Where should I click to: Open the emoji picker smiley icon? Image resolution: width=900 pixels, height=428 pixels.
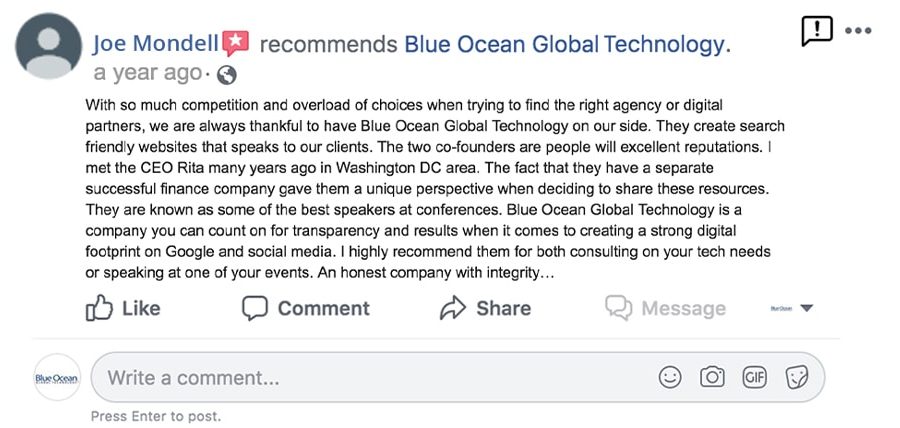[670, 378]
